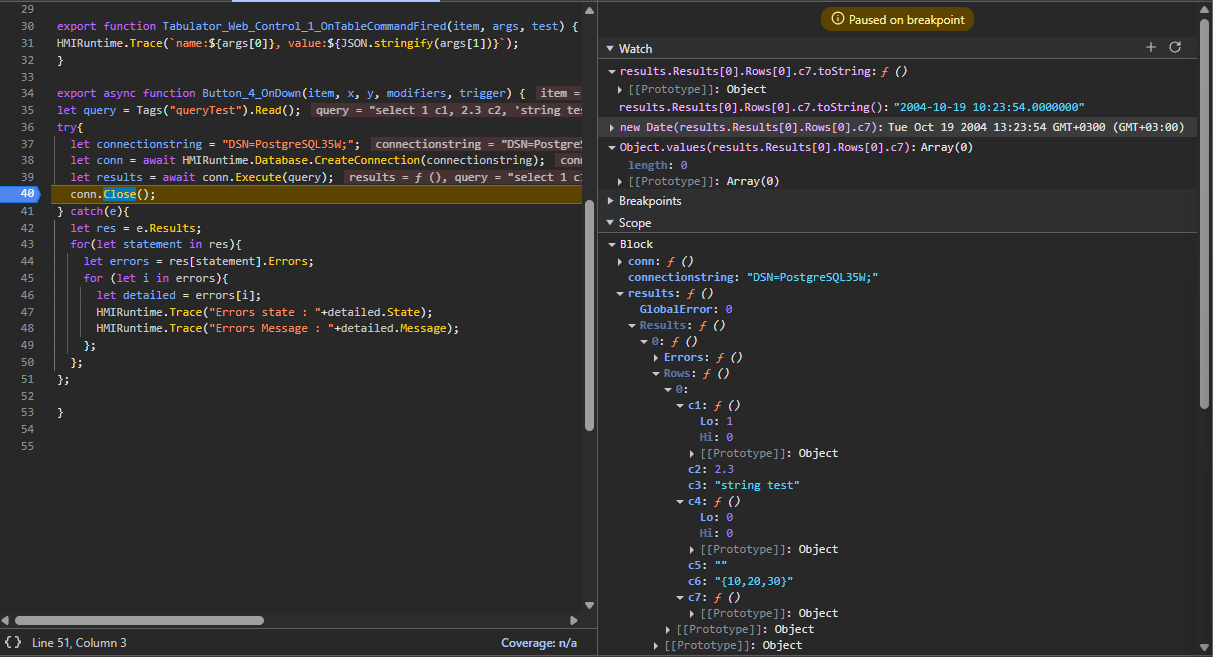Screen dimensions: 1213x657
Task: Click the info icon in paused banner
Action: (x=838, y=19)
